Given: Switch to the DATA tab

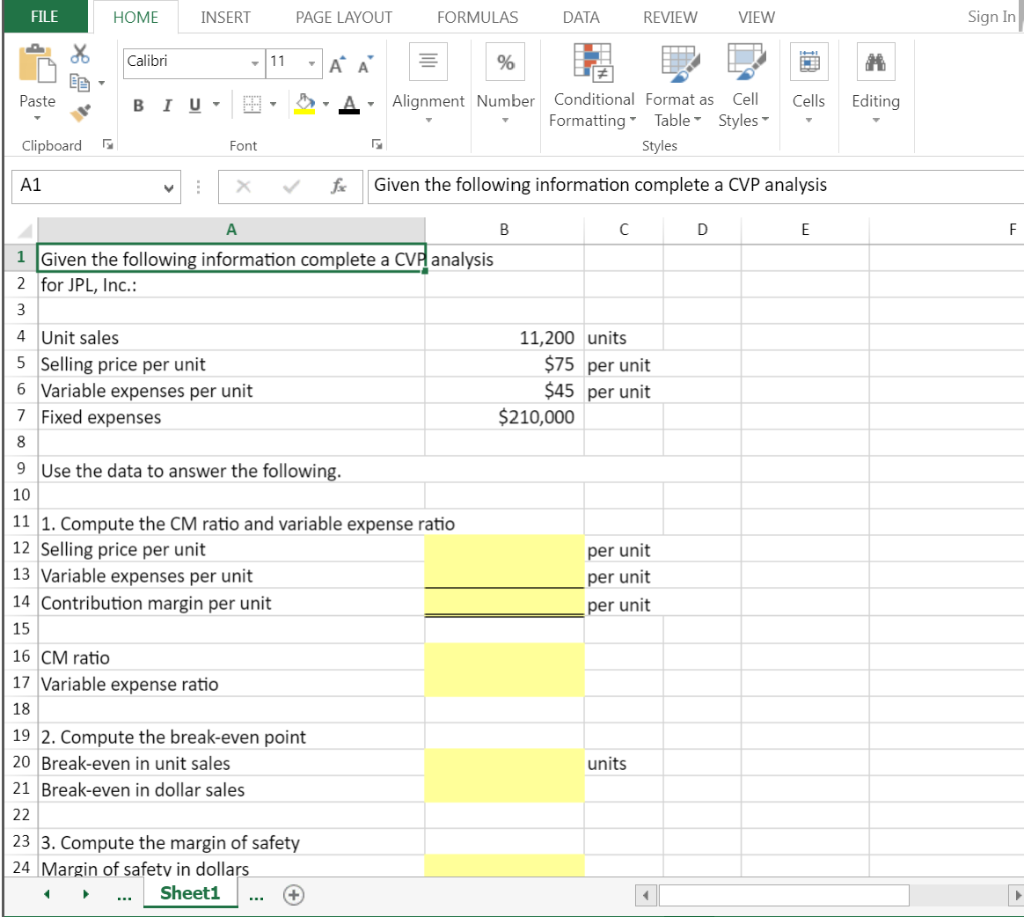Looking at the screenshot, I should [581, 18].
